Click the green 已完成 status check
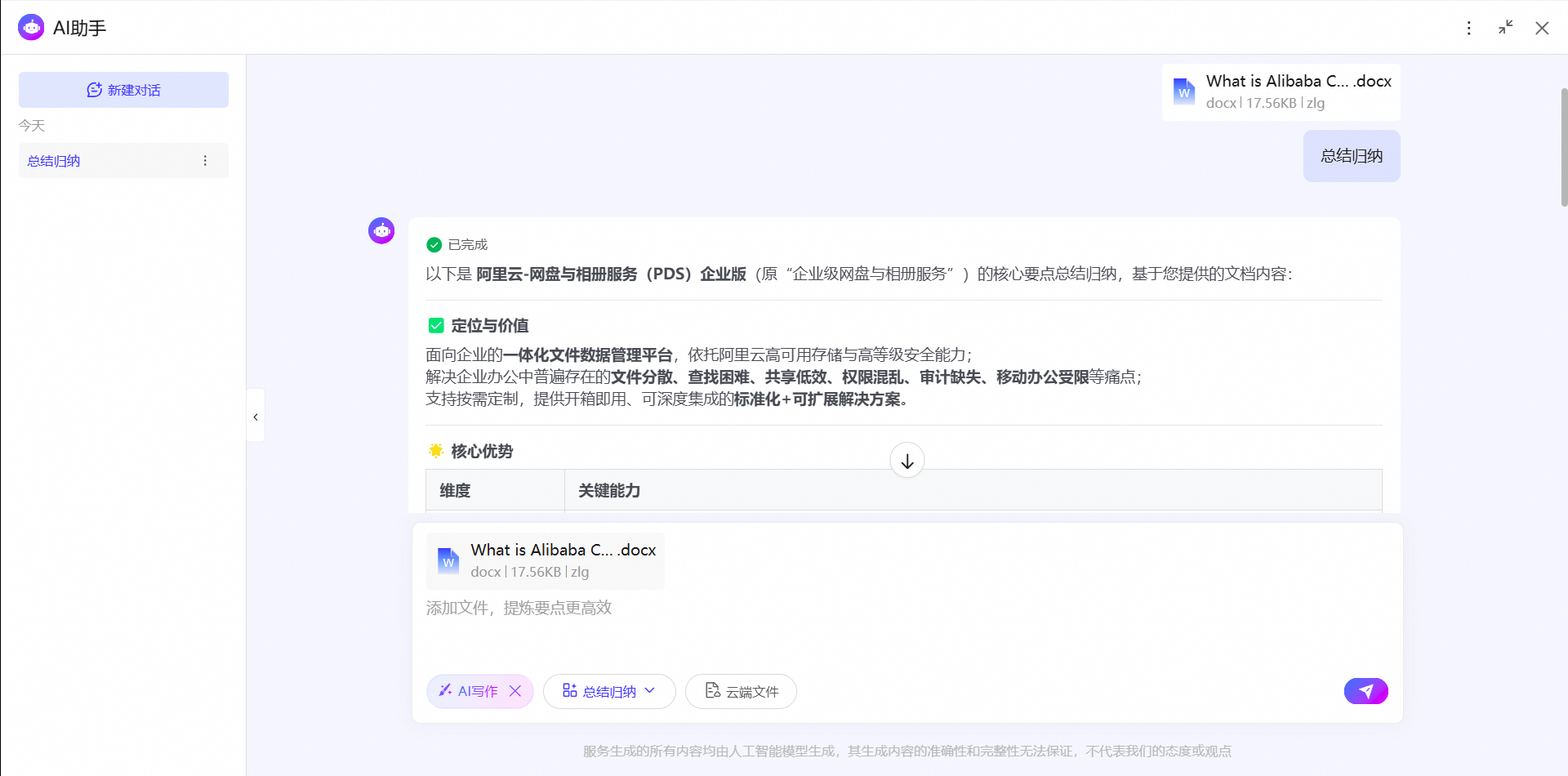The width and height of the screenshot is (1568, 776). [x=434, y=245]
